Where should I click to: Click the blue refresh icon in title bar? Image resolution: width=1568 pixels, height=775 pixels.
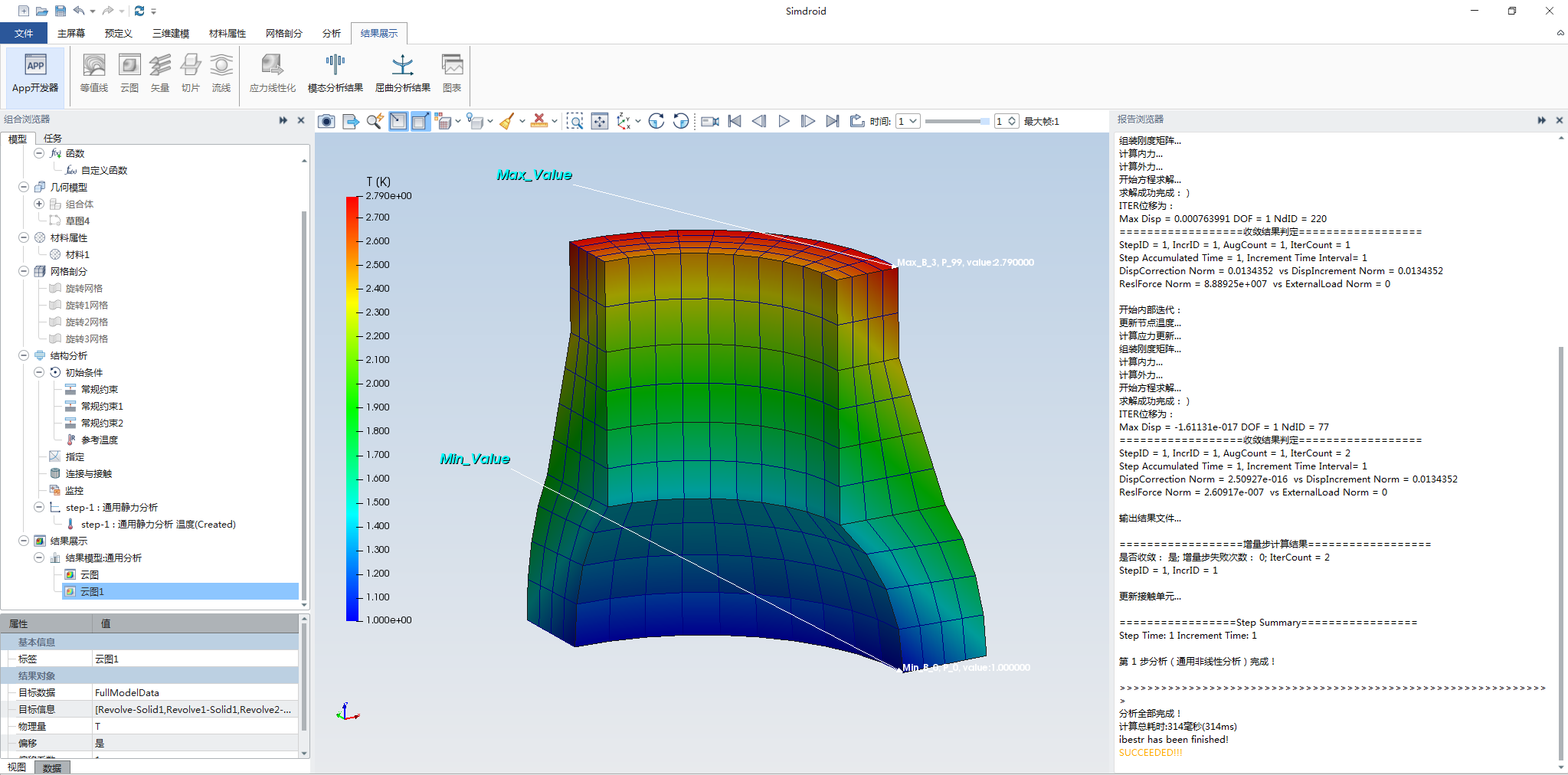(x=139, y=11)
